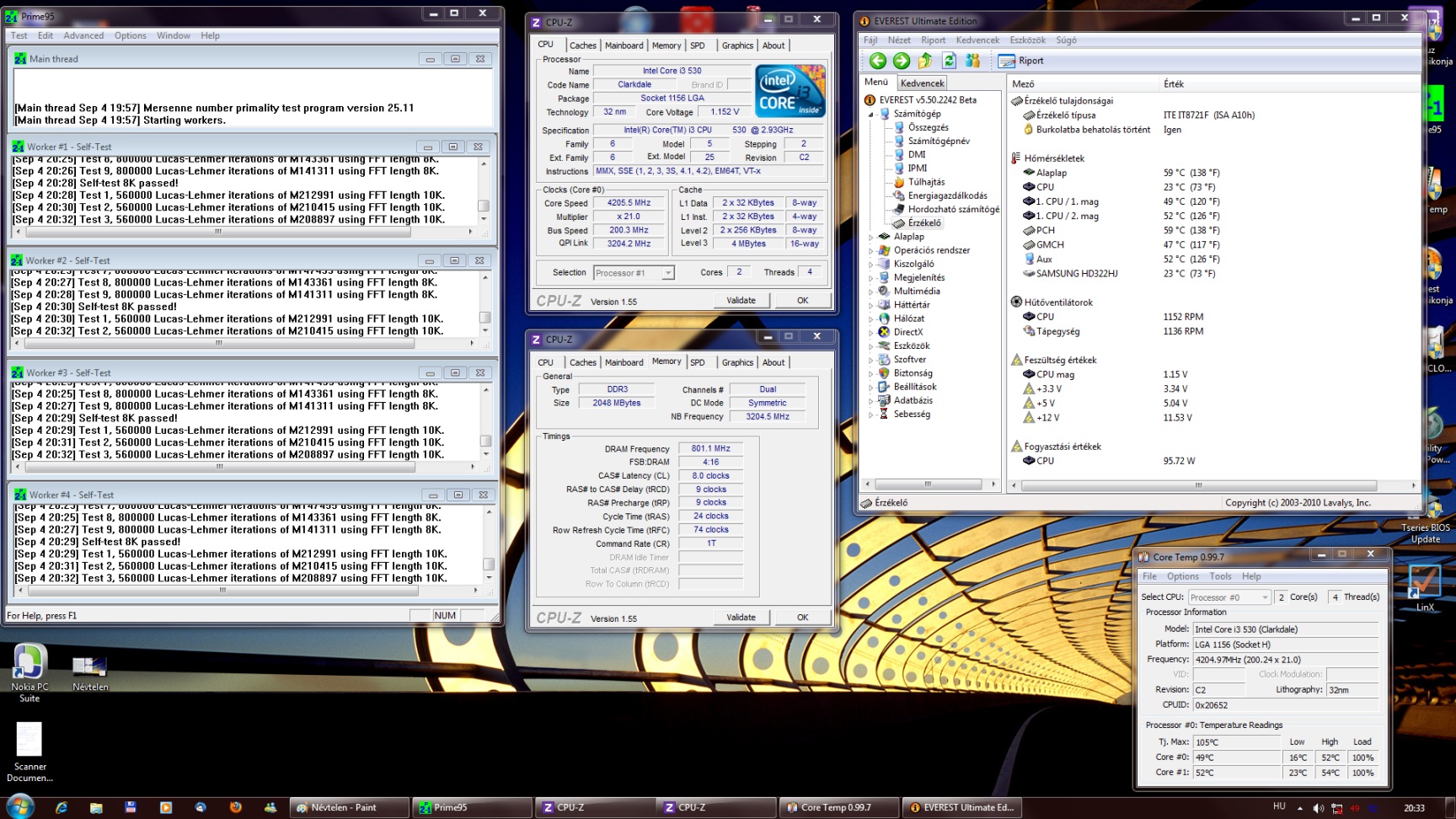Click EVEREST's folder-up toolbar icon
This screenshot has height=819, width=1456.
tap(925, 61)
